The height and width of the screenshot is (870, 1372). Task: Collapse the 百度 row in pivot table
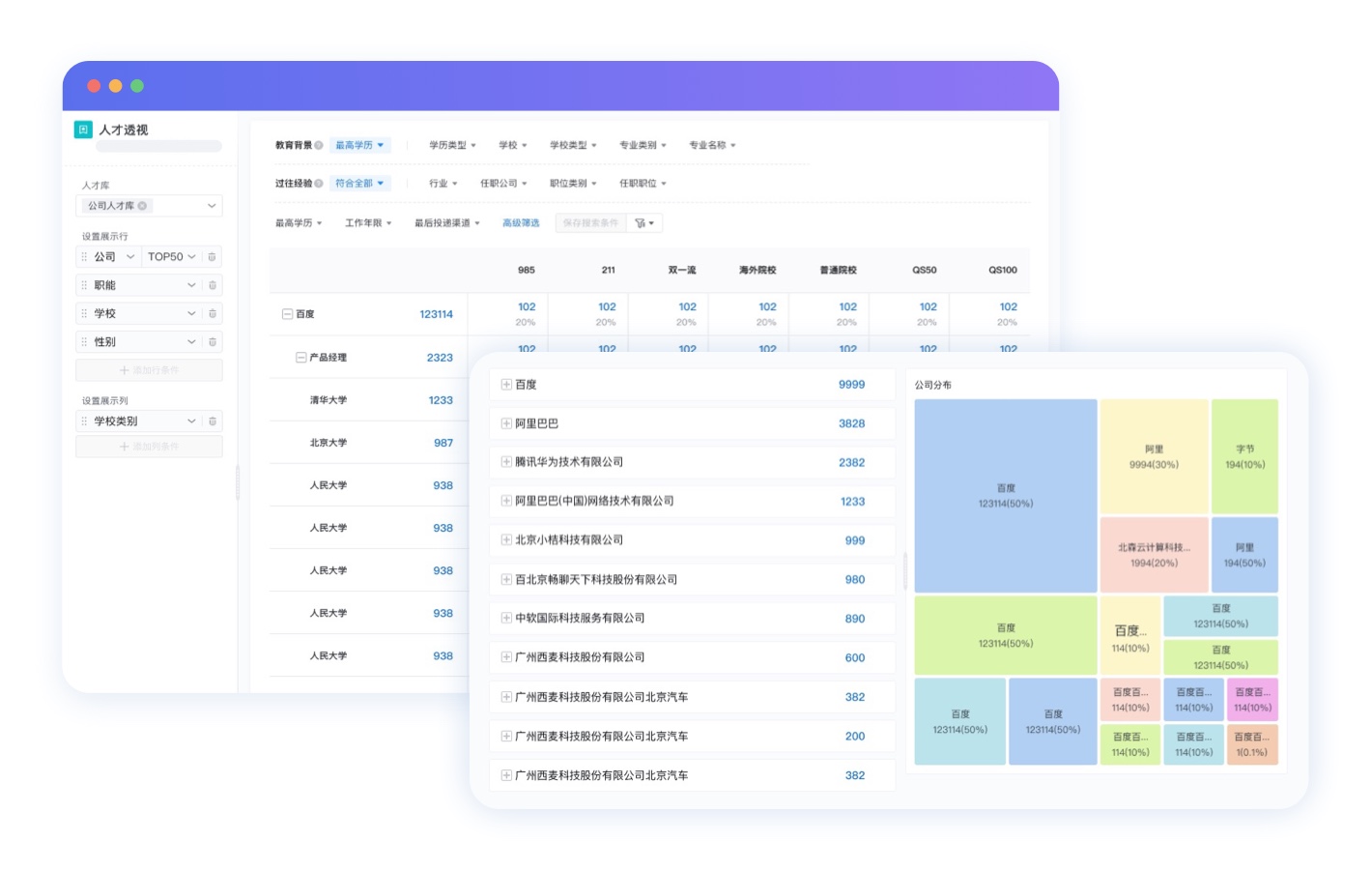pyautogui.click(x=287, y=314)
